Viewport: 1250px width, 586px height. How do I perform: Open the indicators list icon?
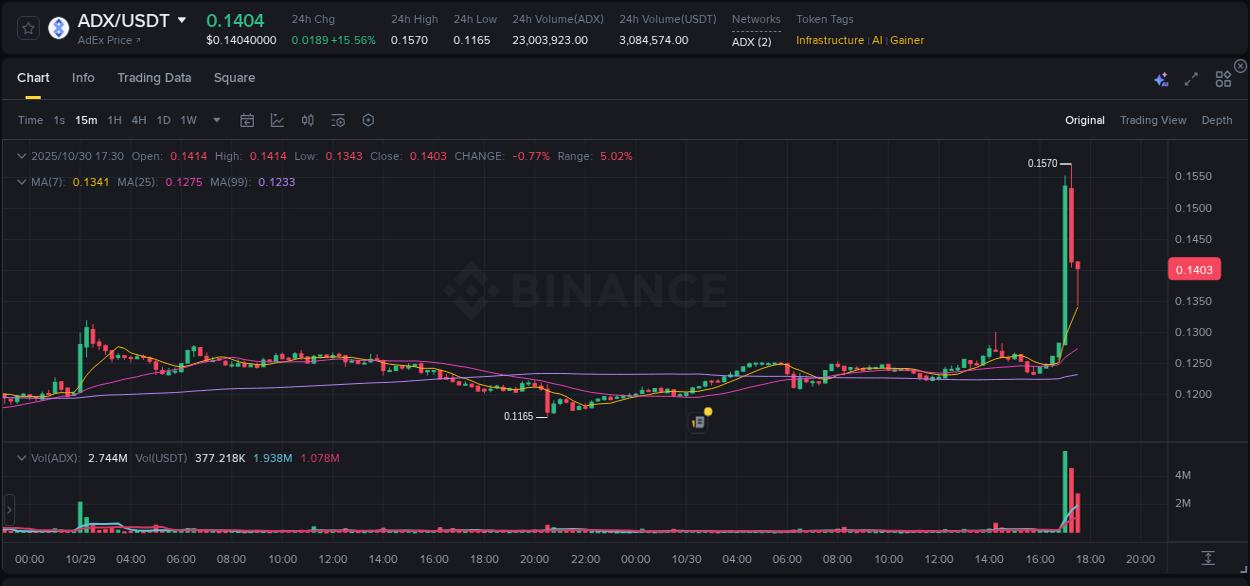337,120
